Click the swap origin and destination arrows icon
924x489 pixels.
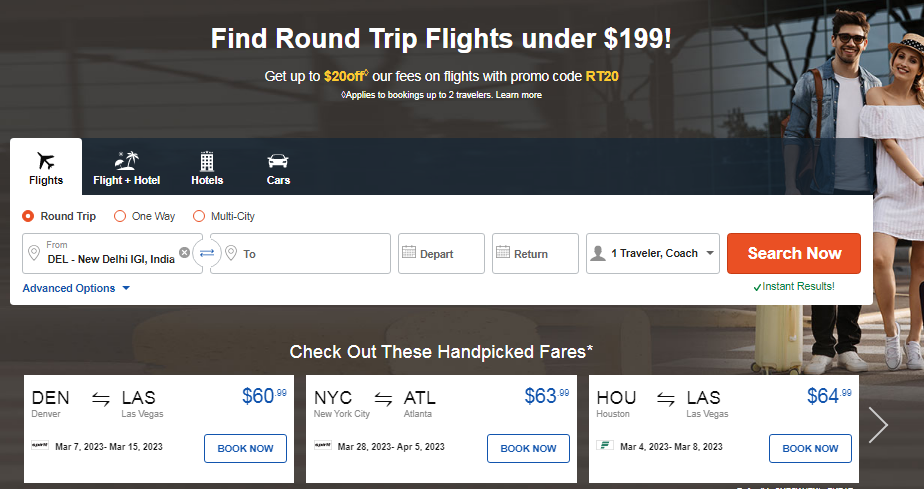click(x=206, y=253)
